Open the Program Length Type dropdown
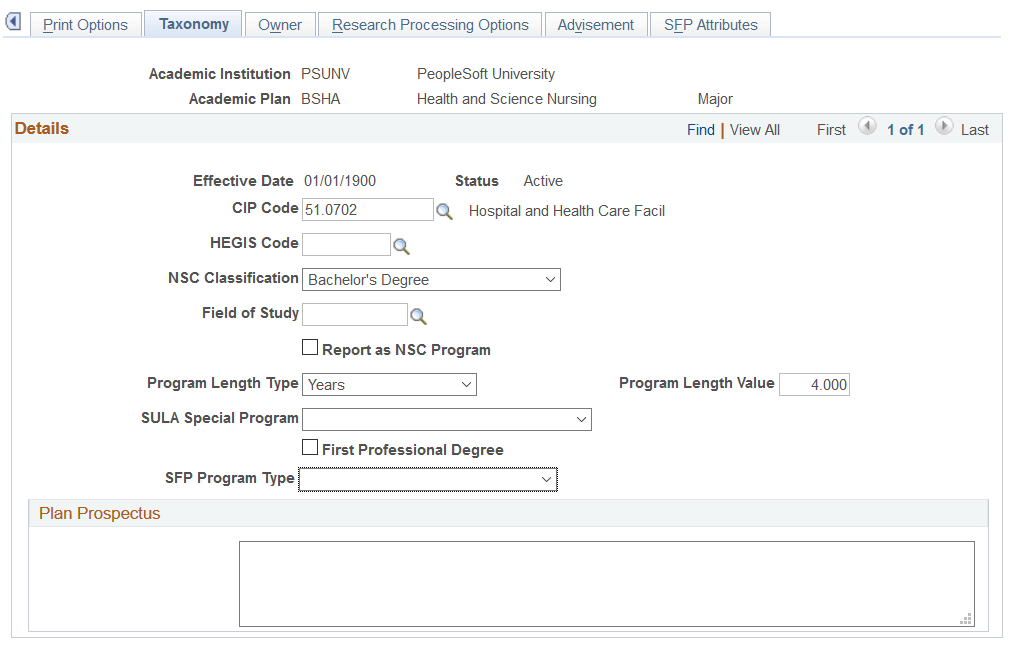Viewport: 1010px width, 645px height. coord(389,385)
